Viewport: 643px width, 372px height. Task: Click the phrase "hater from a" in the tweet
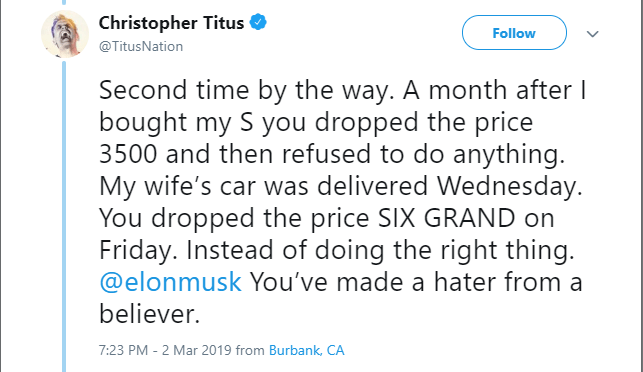[508, 282]
